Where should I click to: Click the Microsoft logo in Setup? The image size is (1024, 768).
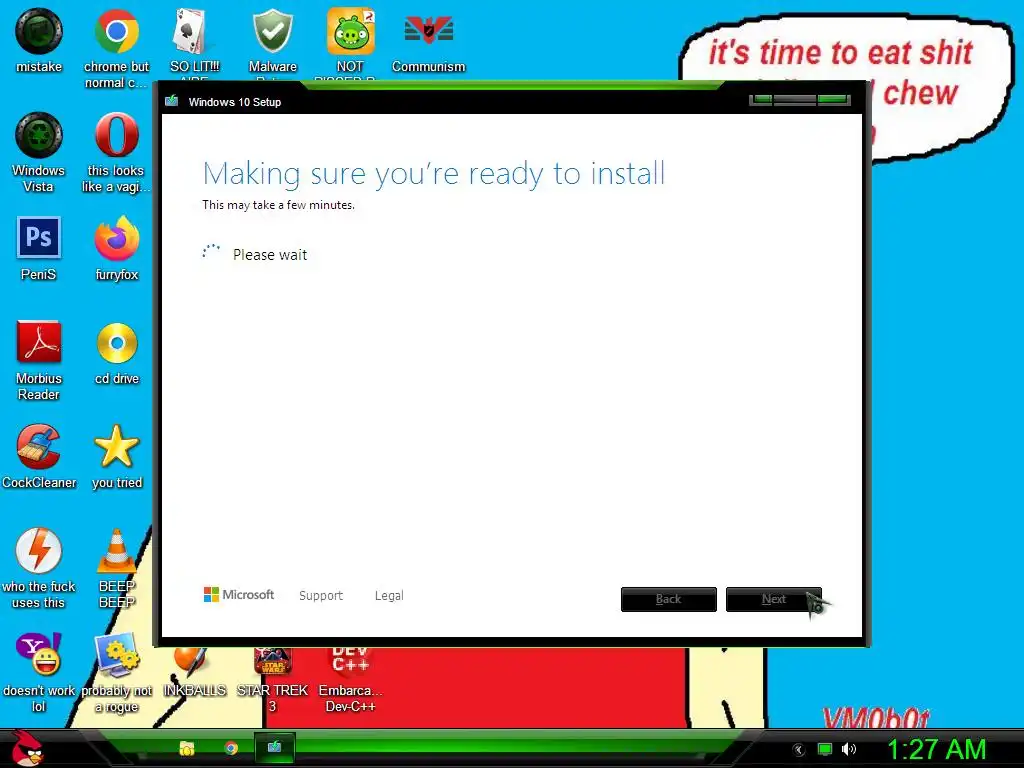[x=239, y=595]
